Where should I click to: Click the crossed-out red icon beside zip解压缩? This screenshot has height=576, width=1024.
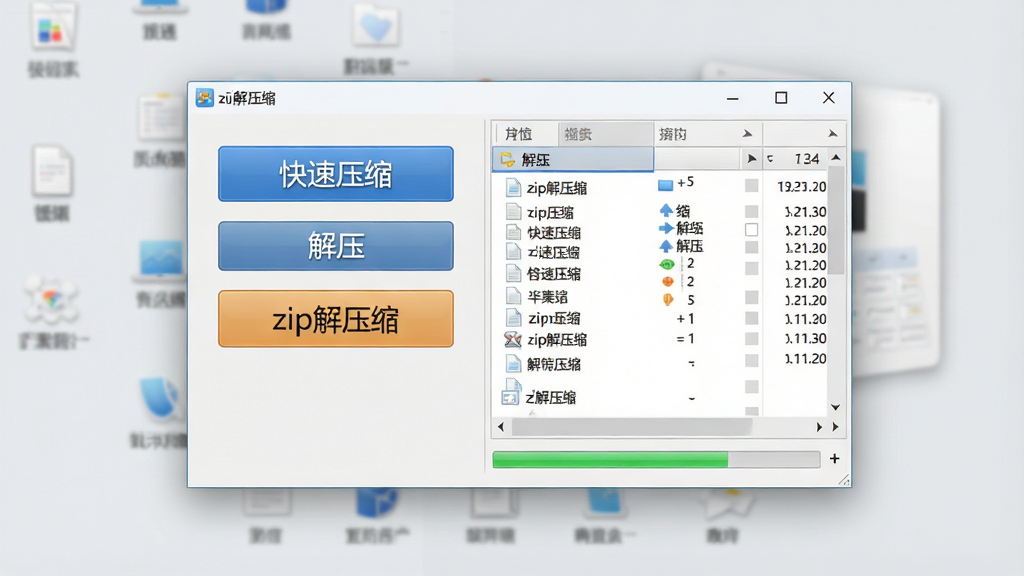(513, 340)
